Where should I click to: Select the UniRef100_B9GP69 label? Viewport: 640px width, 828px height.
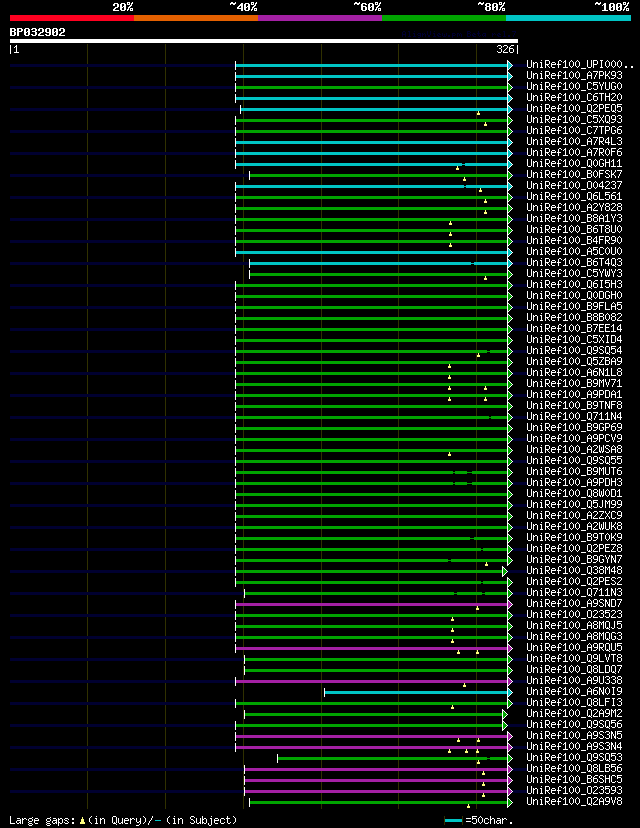pyautogui.click(x=575, y=427)
